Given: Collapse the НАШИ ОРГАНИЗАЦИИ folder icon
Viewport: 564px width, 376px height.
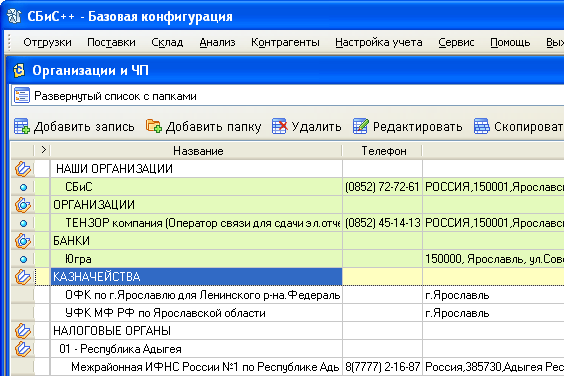Looking at the screenshot, I should pyautogui.click(x=23, y=169).
